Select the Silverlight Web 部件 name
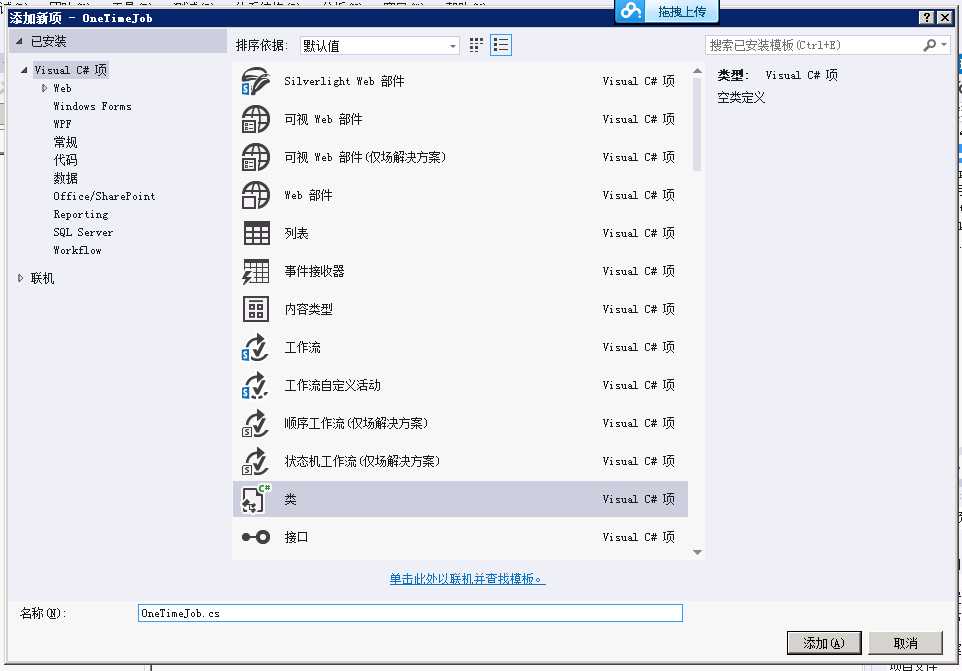 (x=344, y=81)
